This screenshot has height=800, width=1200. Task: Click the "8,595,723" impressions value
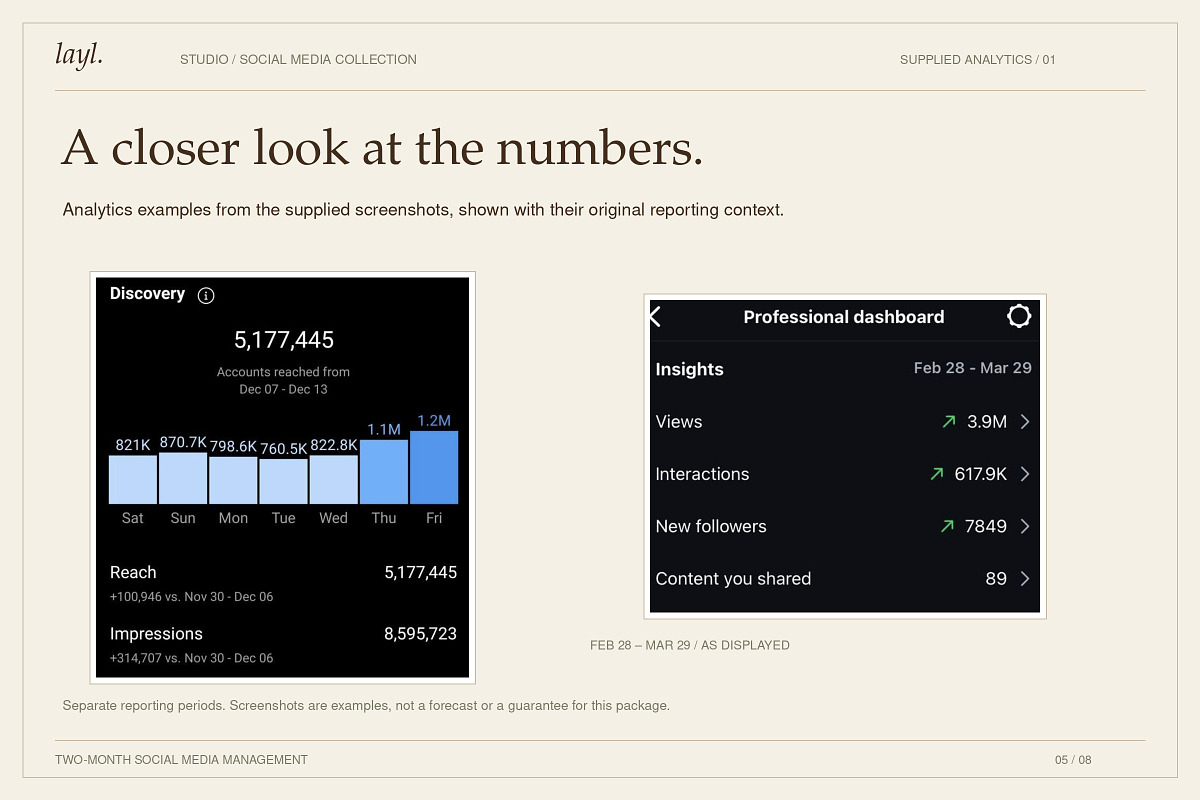pyautogui.click(x=420, y=634)
